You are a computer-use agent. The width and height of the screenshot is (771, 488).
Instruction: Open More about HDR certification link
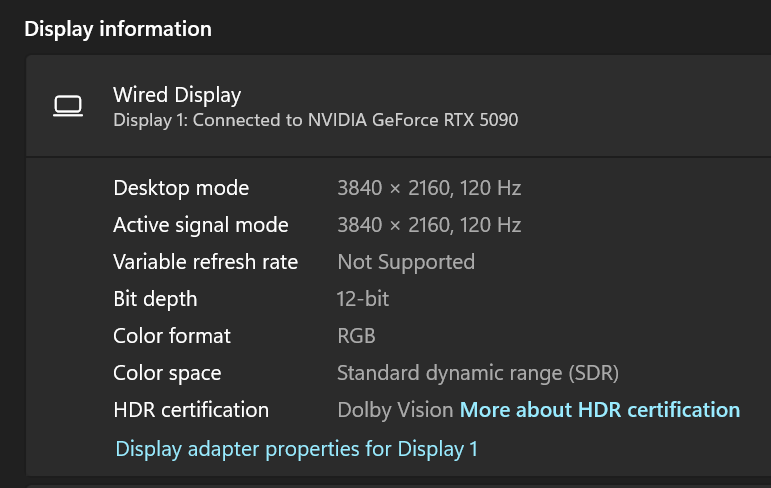click(599, 410)
